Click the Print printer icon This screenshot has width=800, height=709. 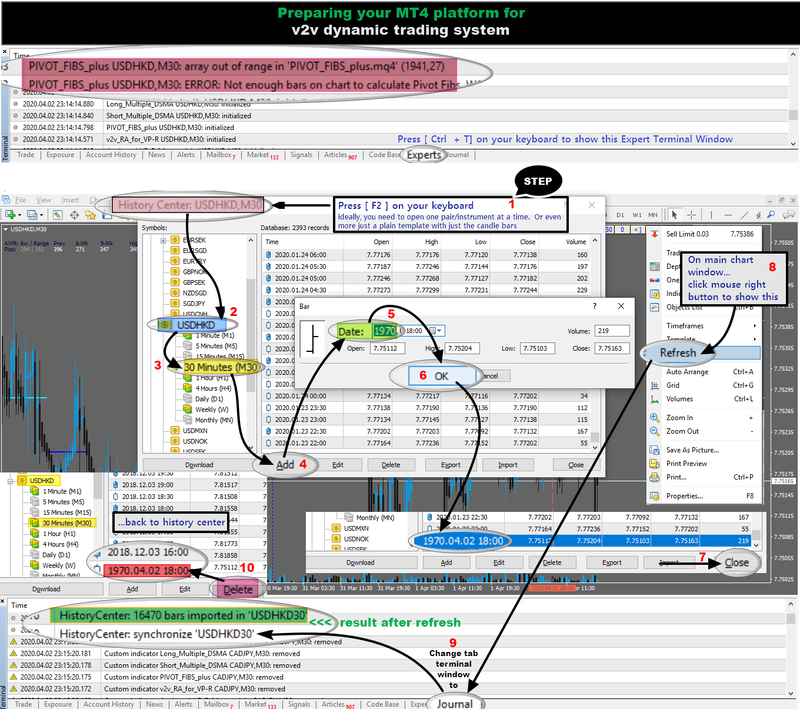(x=655, y=477)
